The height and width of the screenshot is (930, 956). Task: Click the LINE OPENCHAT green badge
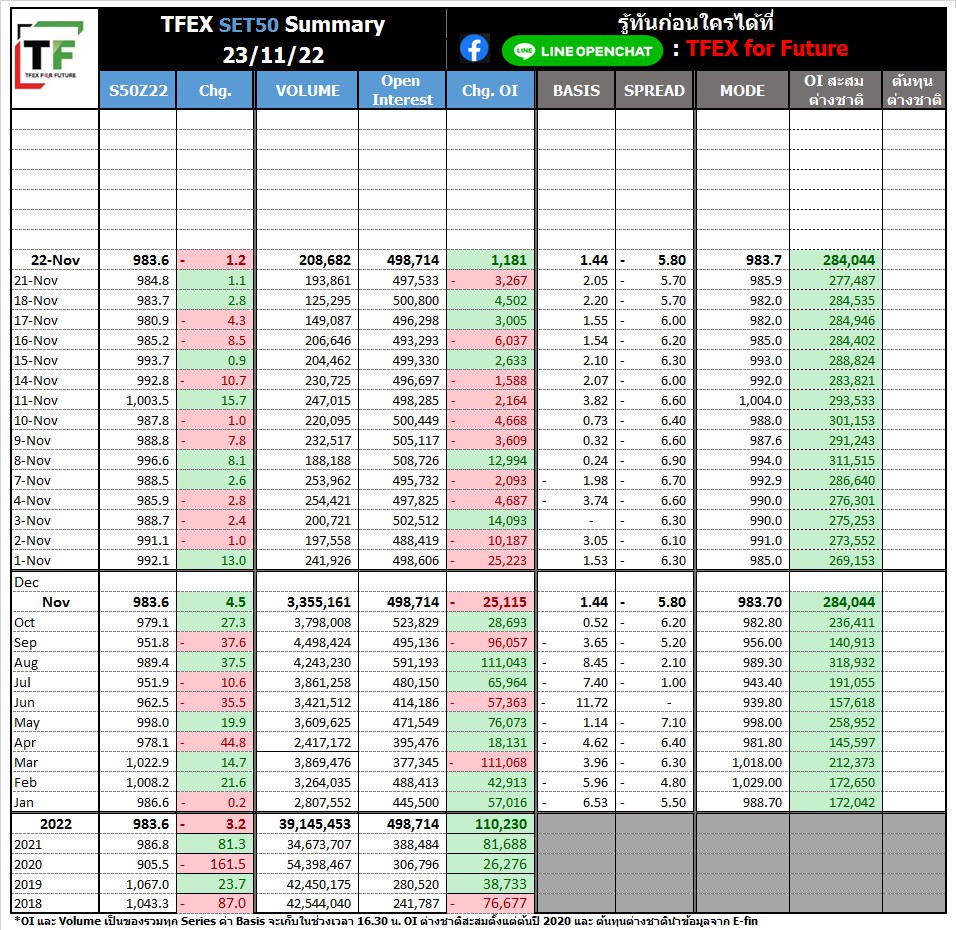click(x=582, y=51)
